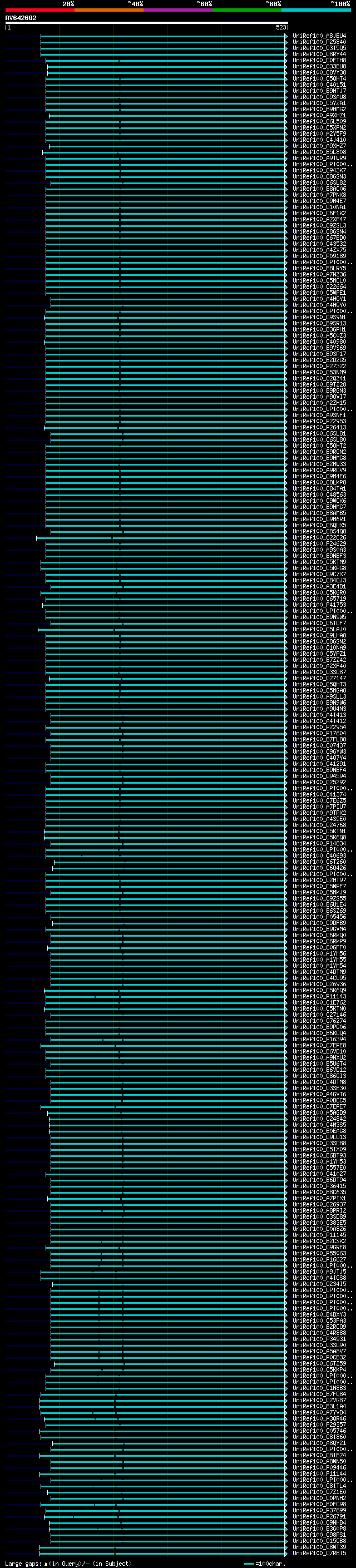
Task: Select the UniRef100_A9JTJ5 row label
Action: coord(319,1272)
